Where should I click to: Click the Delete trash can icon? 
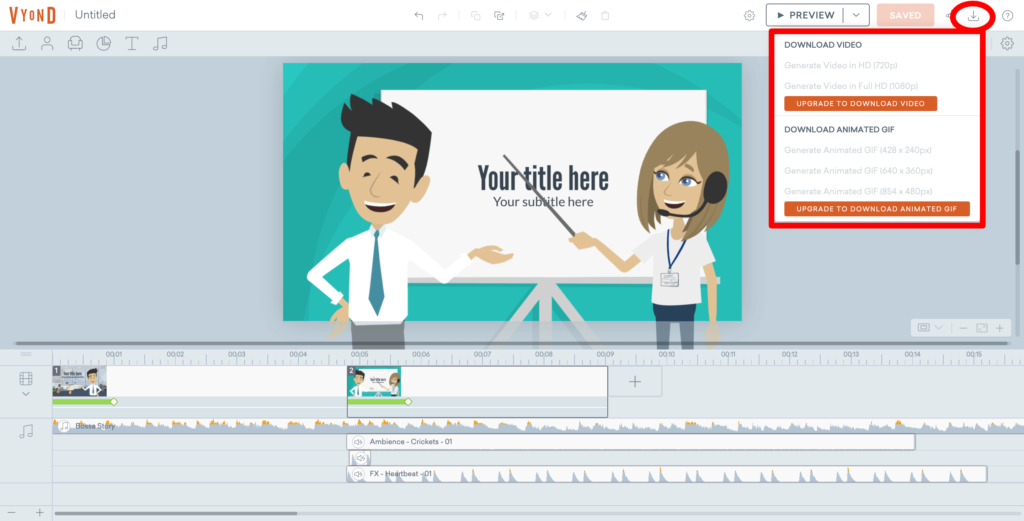[x=605, y=16]
